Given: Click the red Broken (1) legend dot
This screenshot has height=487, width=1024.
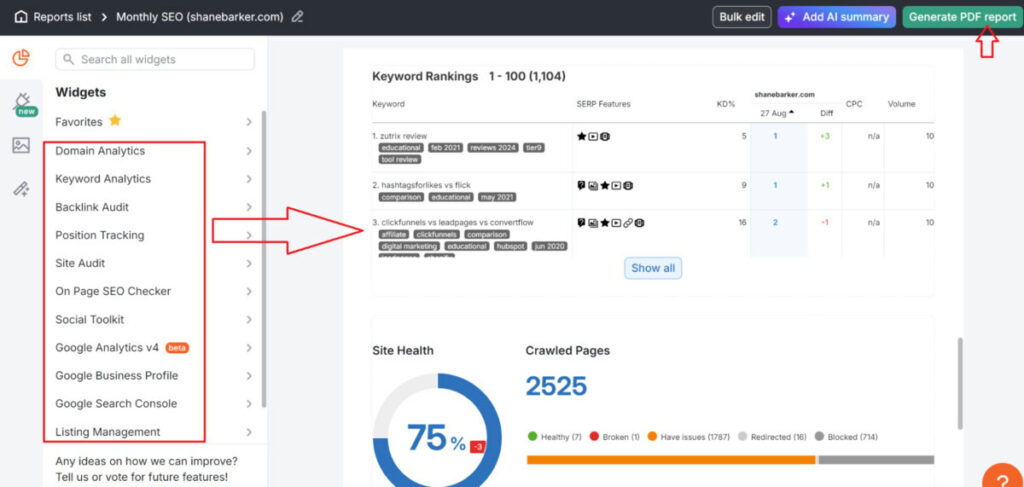Looking at the screenshot, I should [594, 437].
